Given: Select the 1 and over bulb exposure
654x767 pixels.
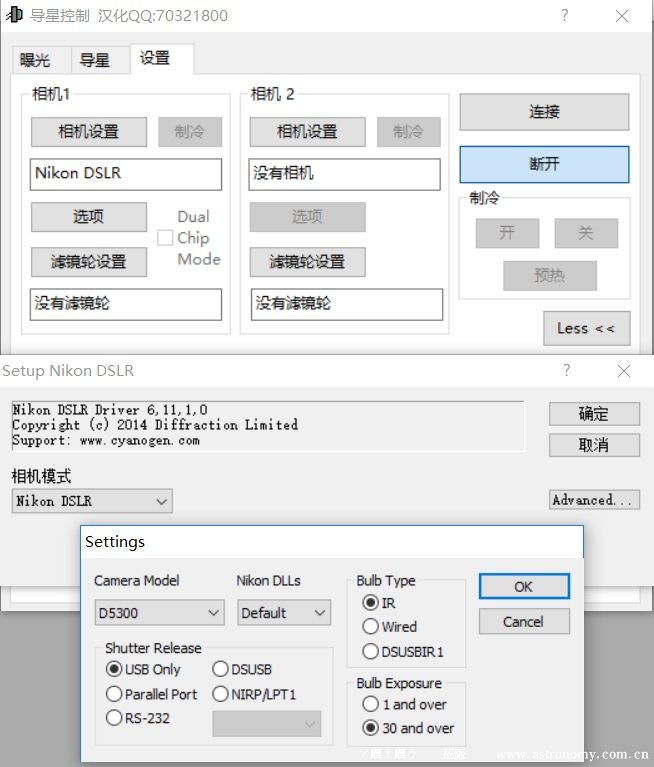Looking at the screenshot, I should click(371, 704).
